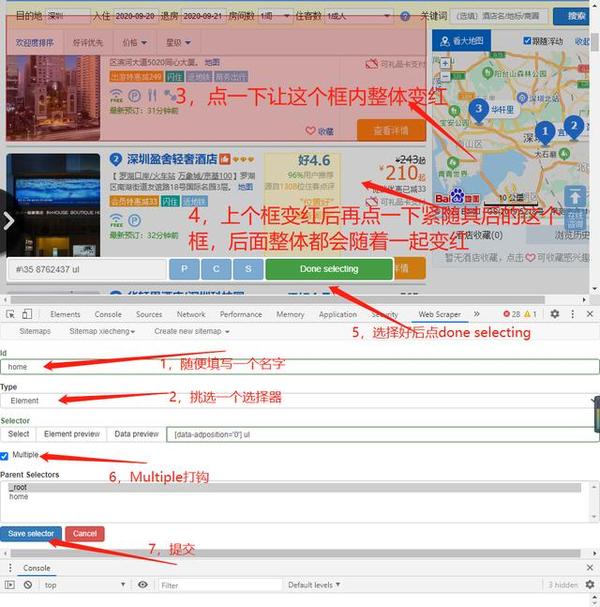This screenshot has width=600, height=607.
Task: Click the yellow warning count indicator
Action: pyautogui.click(x=531, y=314)
